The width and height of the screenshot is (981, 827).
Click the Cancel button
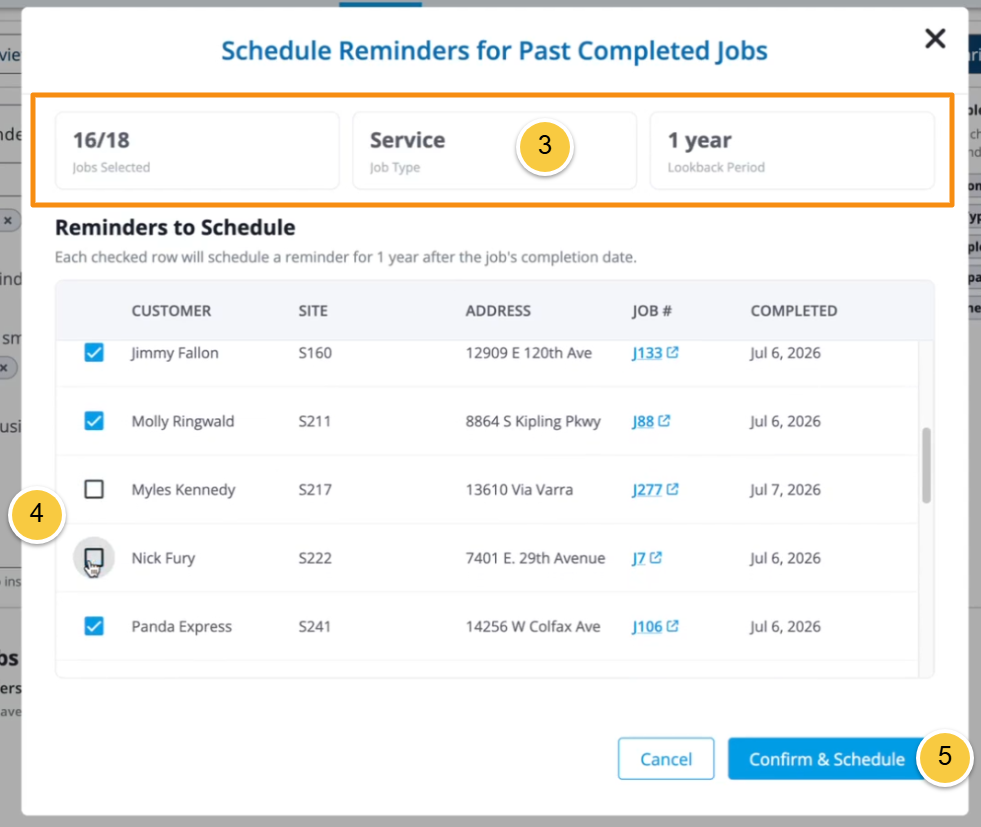(x=666, y=759)
